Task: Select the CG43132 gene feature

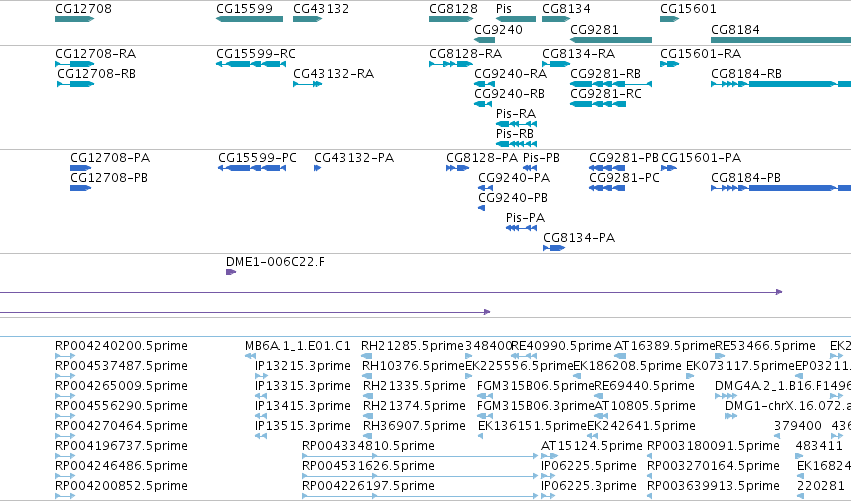Action: tap(307, 19)
